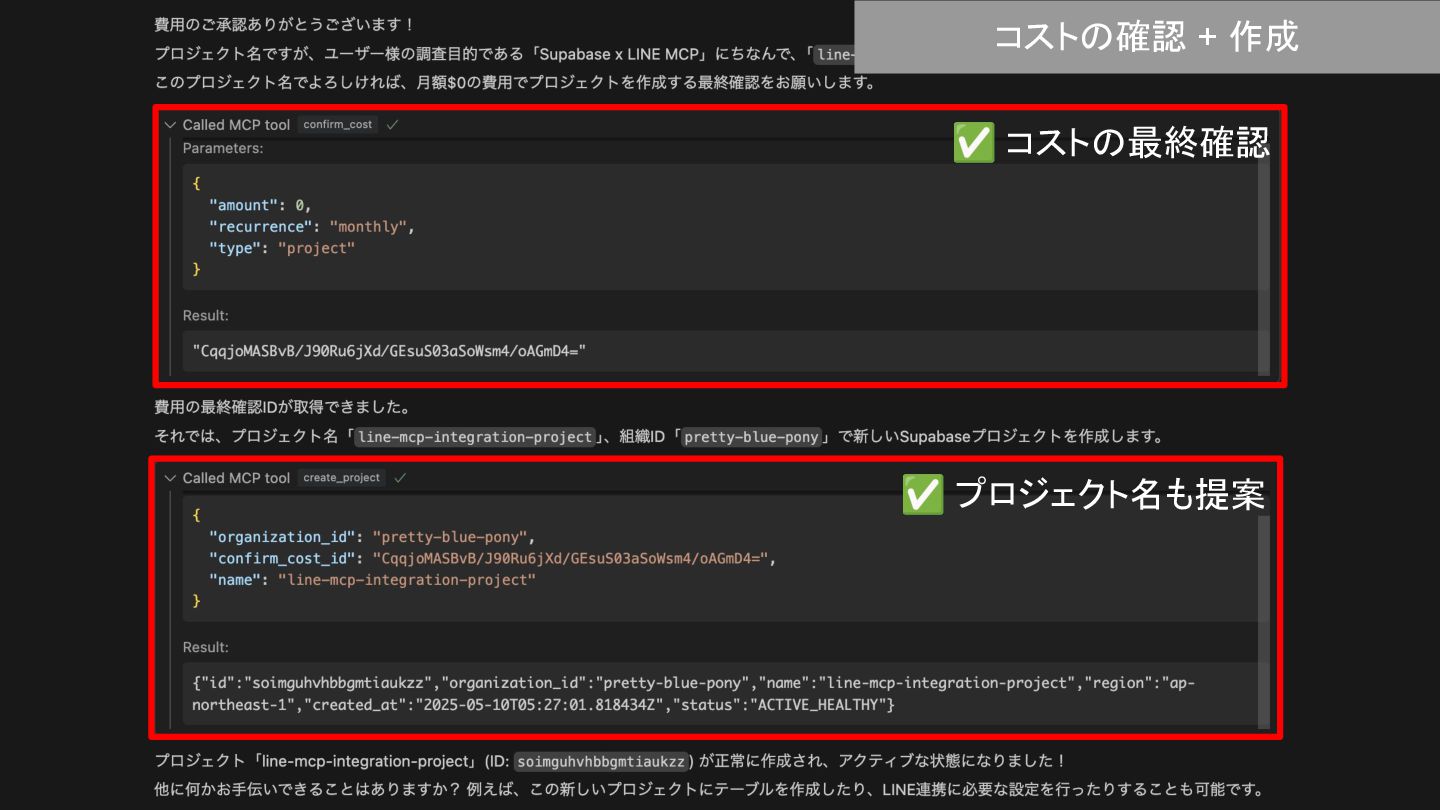Viewport: 1440px width, 810px height.
Task: Select the "Called MCP tool" label before create_project
Action: click(236, 478)
